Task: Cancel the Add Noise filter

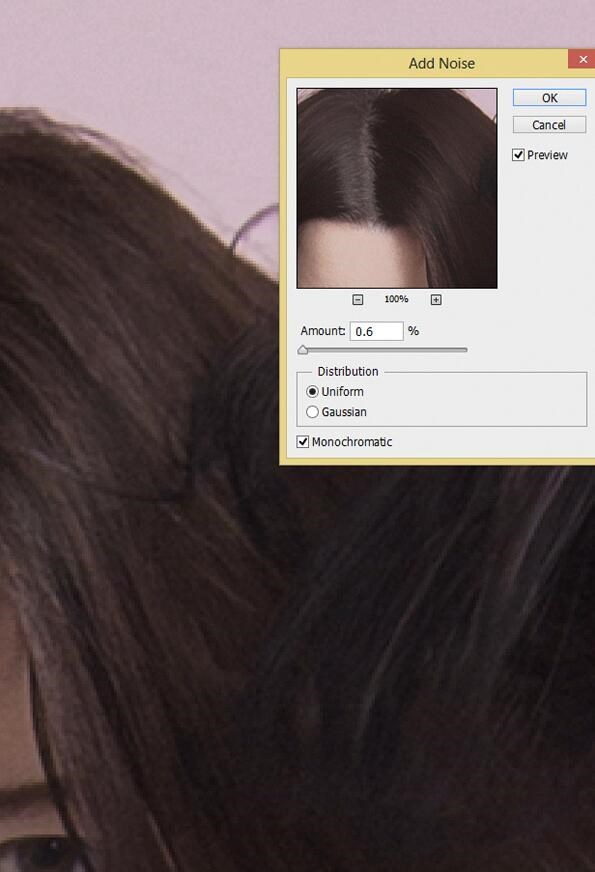Action: 549,125
